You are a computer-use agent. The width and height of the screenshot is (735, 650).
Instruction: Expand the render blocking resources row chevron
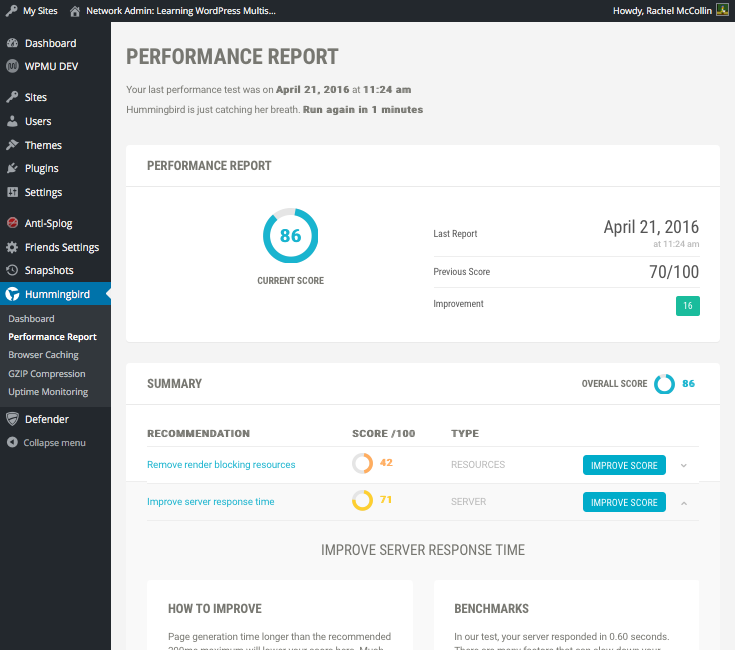[x=683, y=465]
